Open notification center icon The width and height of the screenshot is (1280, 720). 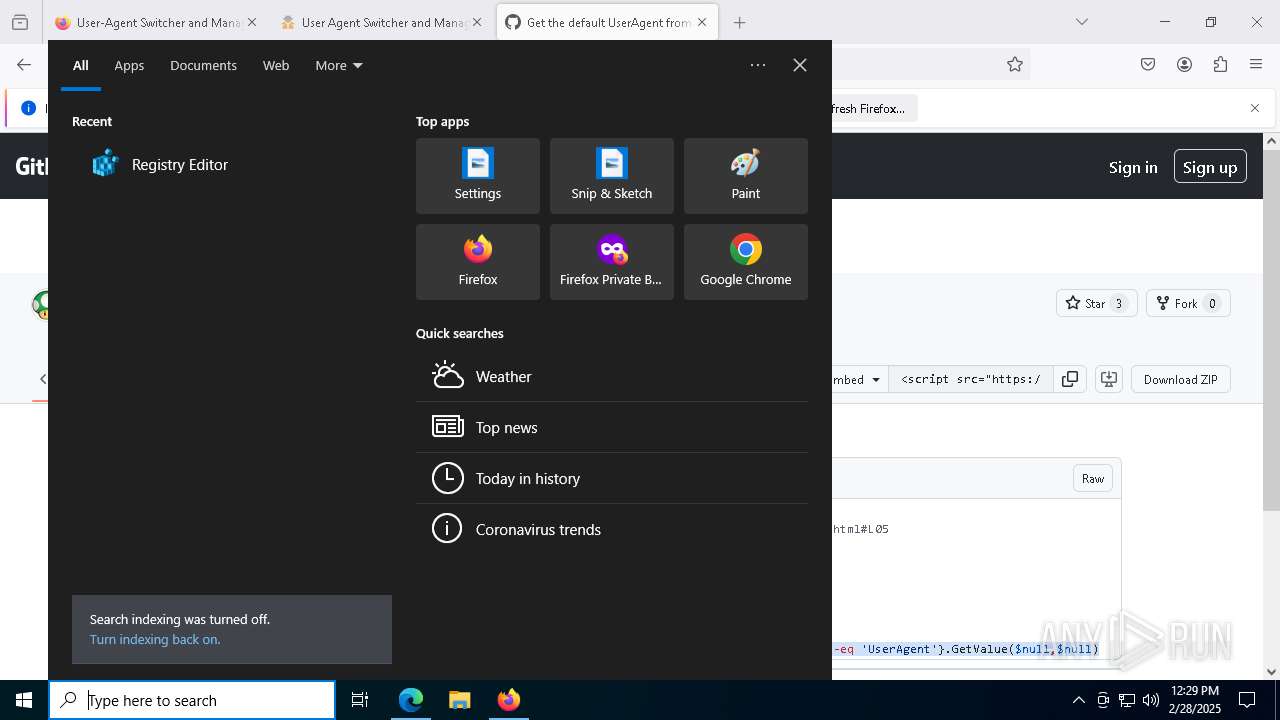[1247, 700]
